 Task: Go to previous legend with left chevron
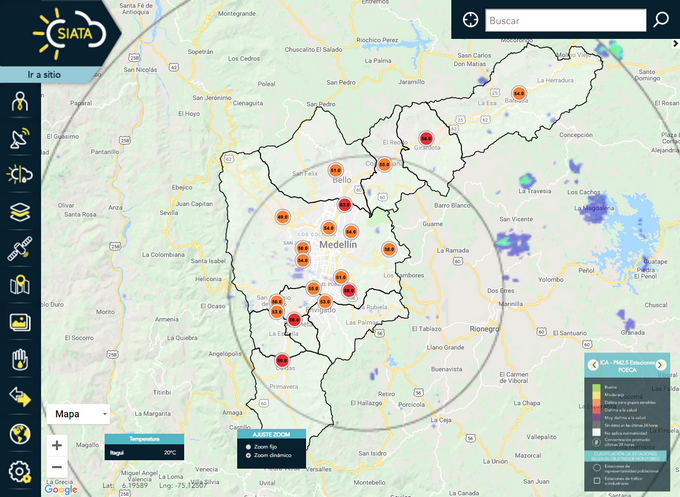pyautogui.click(x=592, y=364)
